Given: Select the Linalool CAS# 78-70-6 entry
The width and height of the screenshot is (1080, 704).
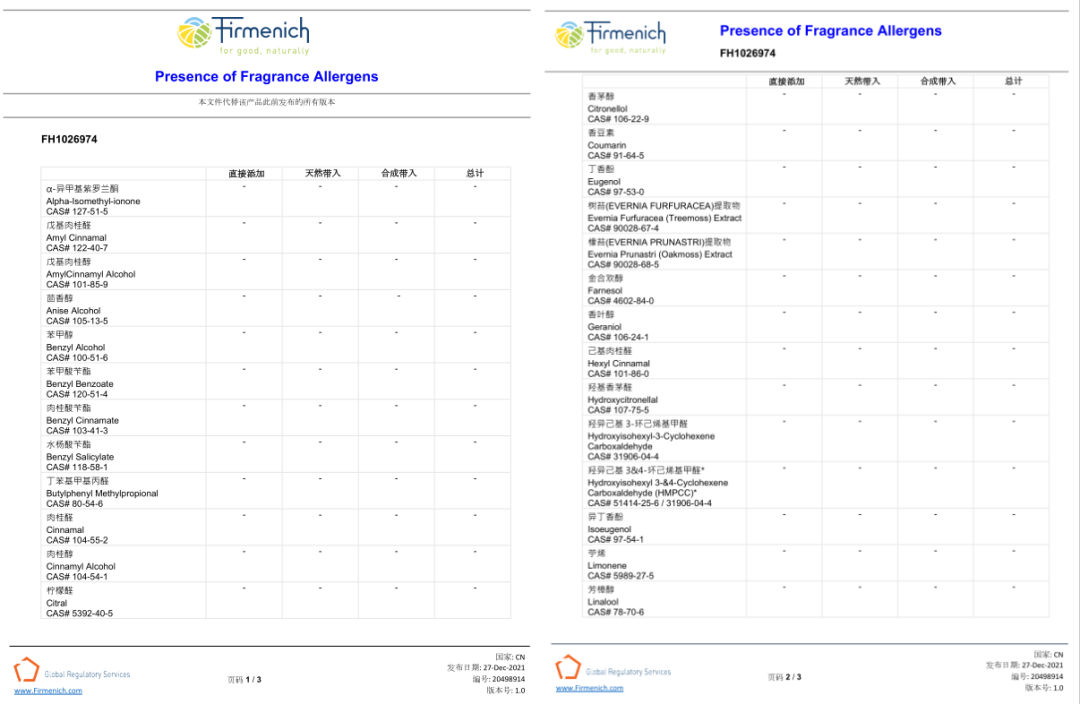Looking at the screenshot, I should (615, 601).
